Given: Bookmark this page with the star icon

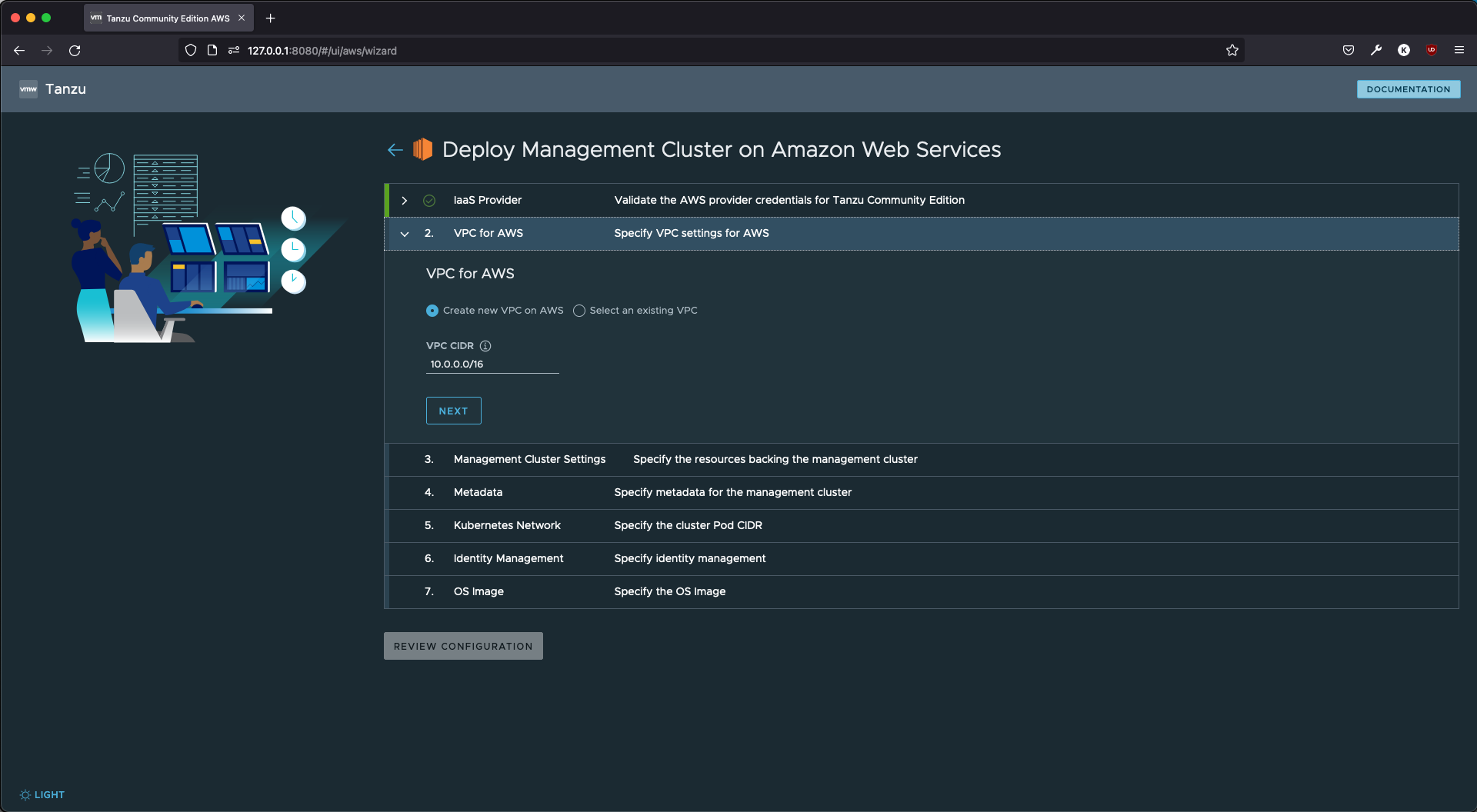Looking at the screenshot, I should 1232,51.
